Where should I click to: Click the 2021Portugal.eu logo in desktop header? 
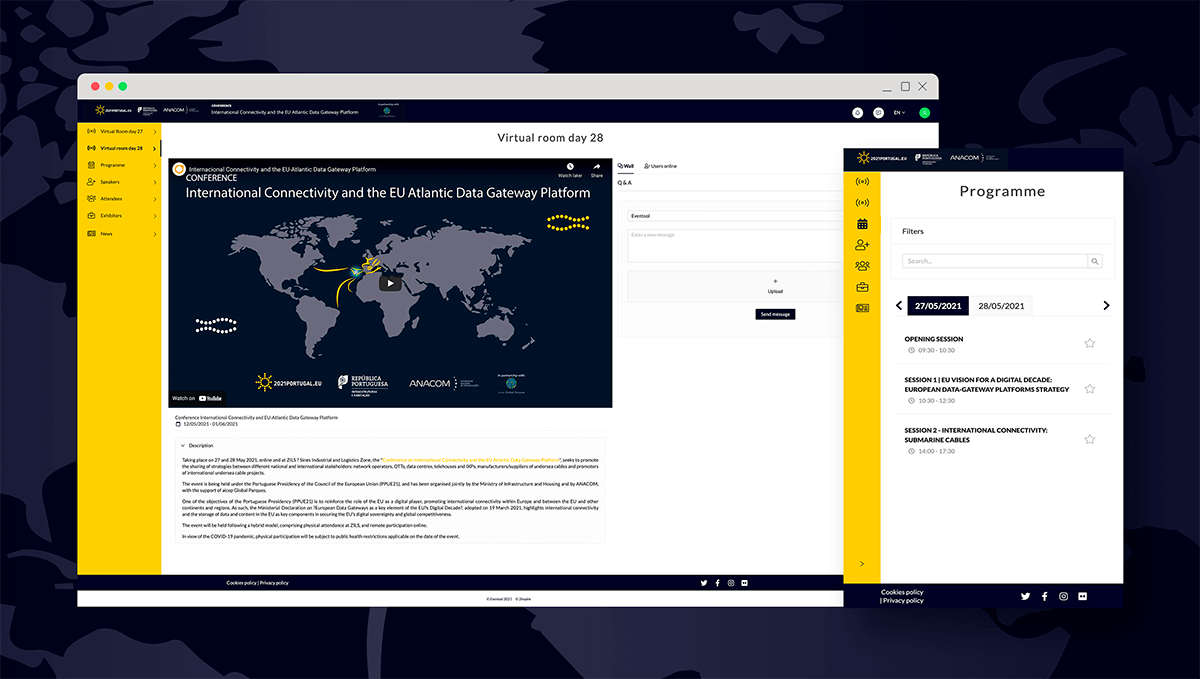113,110
